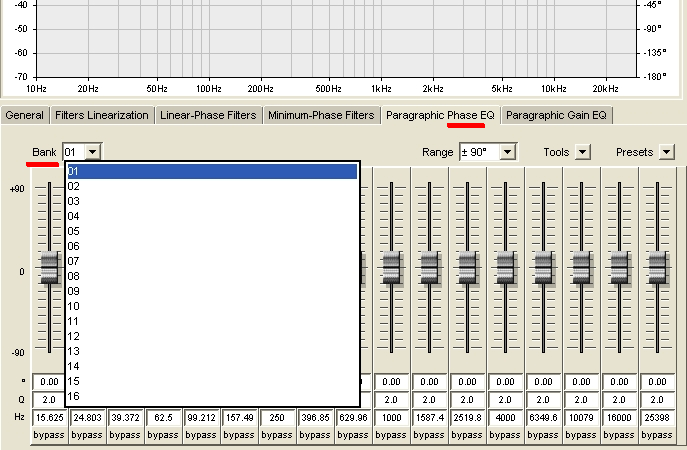Edit the Q value of the 1000 Hz band
Image resolution: width=687 pixels, height=450 pixels.
(x=391, y=400)
